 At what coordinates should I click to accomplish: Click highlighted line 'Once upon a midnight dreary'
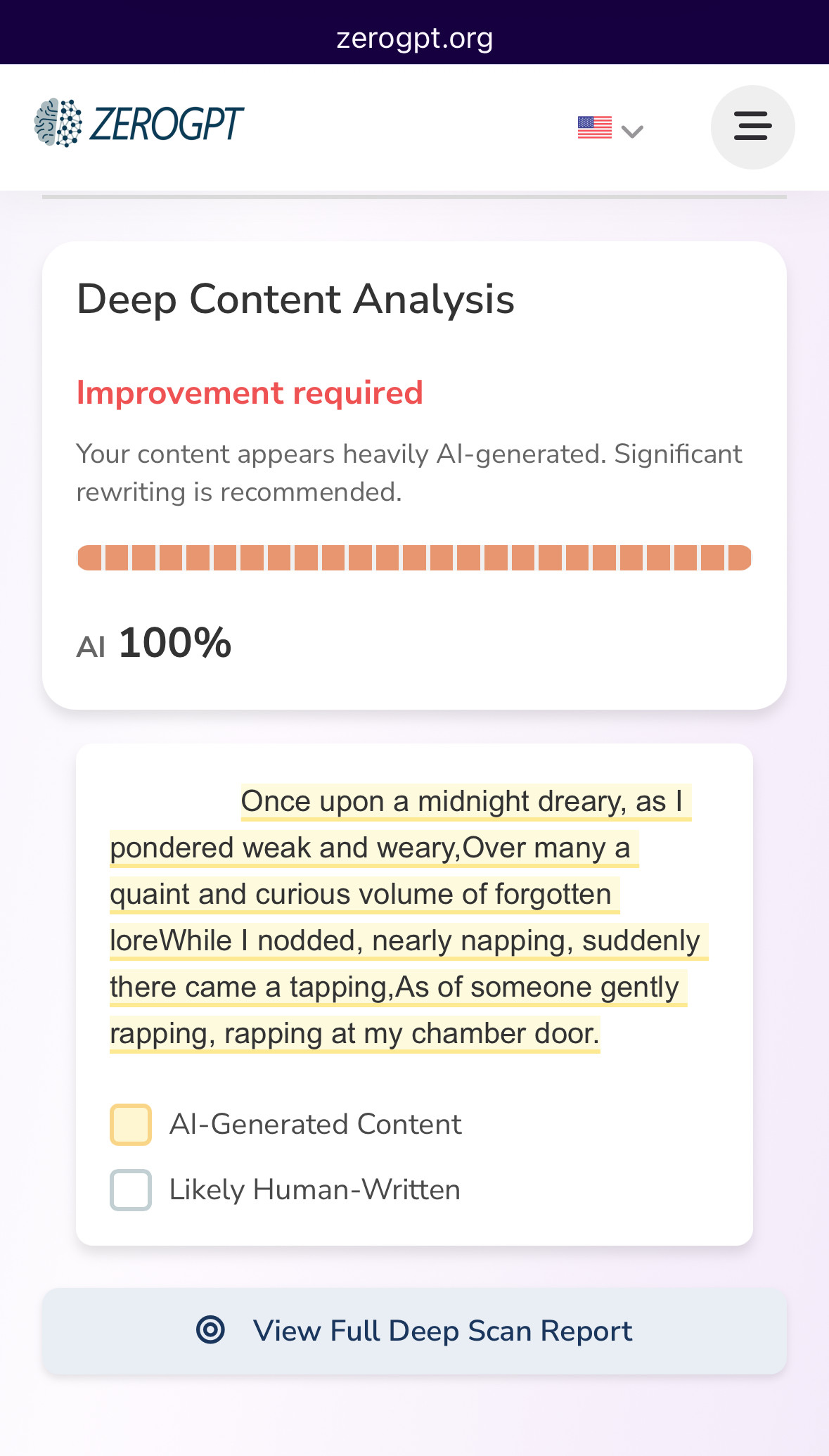pos(433,801)
